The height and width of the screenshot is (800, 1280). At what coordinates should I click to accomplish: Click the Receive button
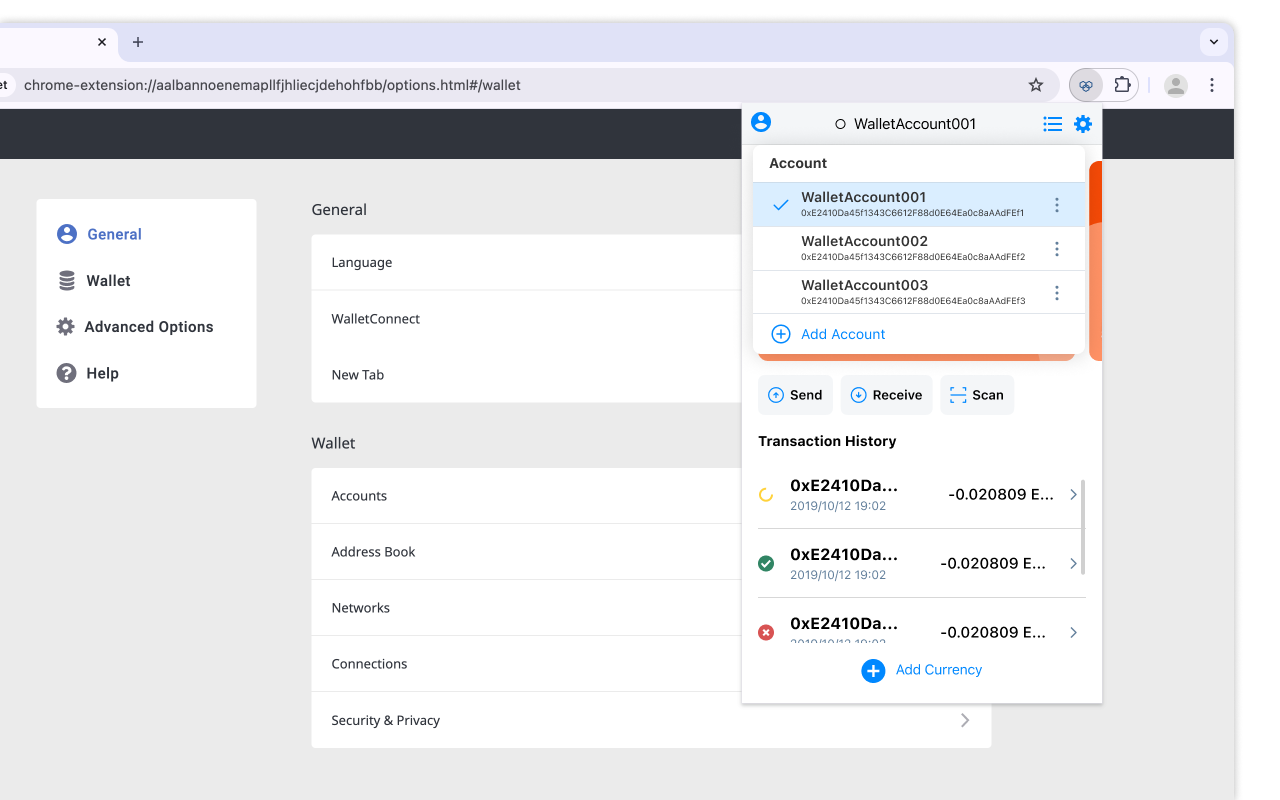point(887,395)
